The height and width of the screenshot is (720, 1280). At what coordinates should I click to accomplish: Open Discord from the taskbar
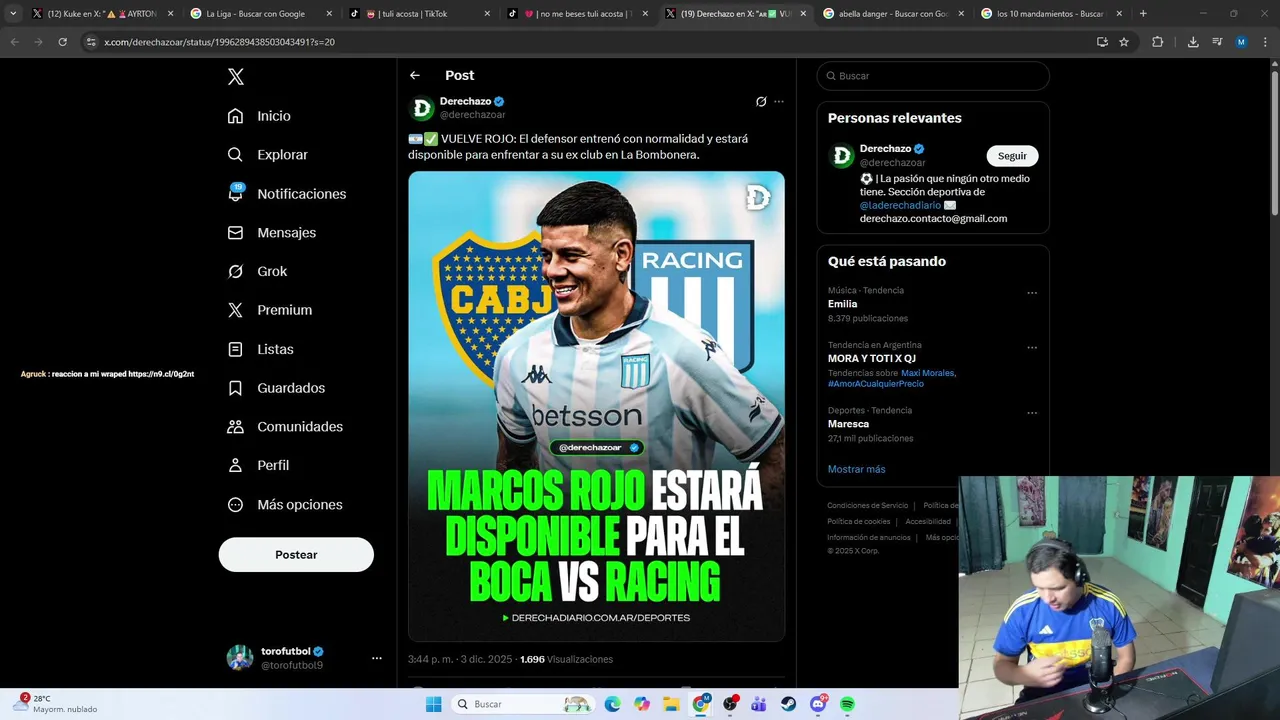[x=818, y=704]
